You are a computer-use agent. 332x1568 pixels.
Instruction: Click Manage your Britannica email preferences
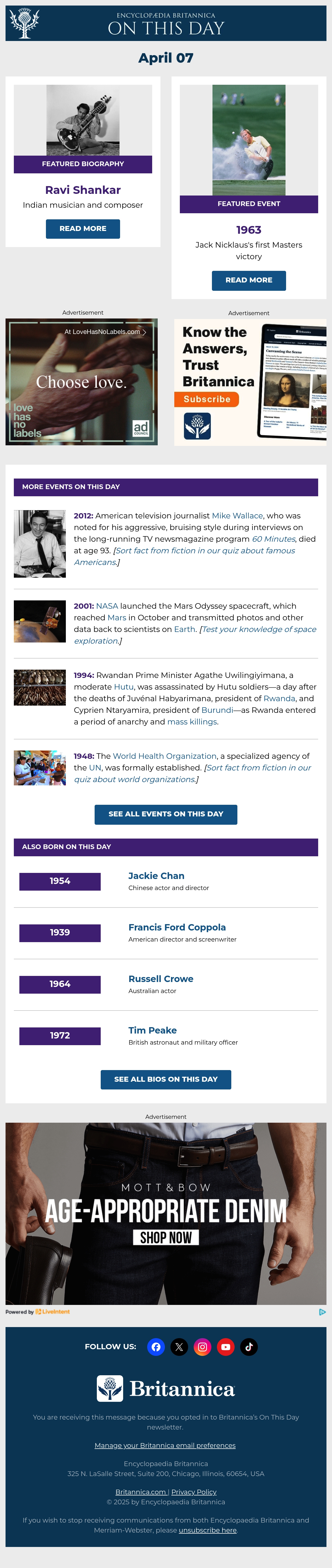(165, 1445)
